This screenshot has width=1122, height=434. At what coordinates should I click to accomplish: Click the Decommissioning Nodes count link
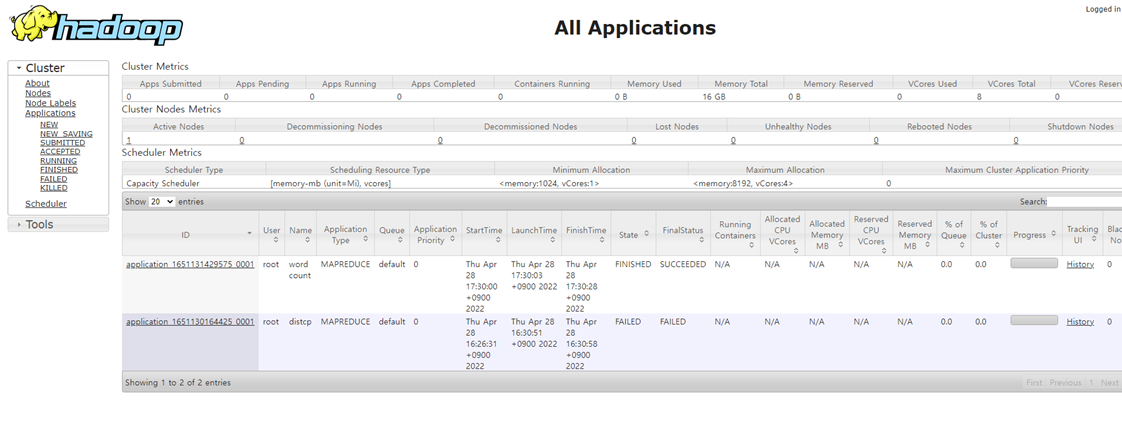(x=242, y=140)
